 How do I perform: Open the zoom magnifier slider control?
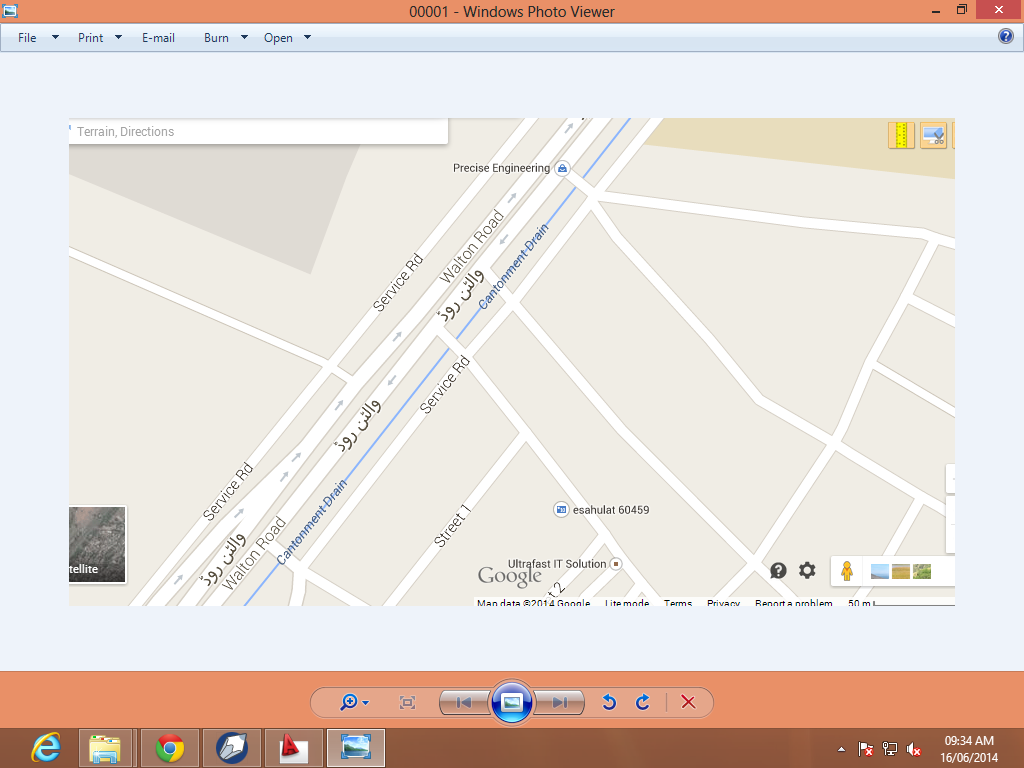[x=355, y=703]
